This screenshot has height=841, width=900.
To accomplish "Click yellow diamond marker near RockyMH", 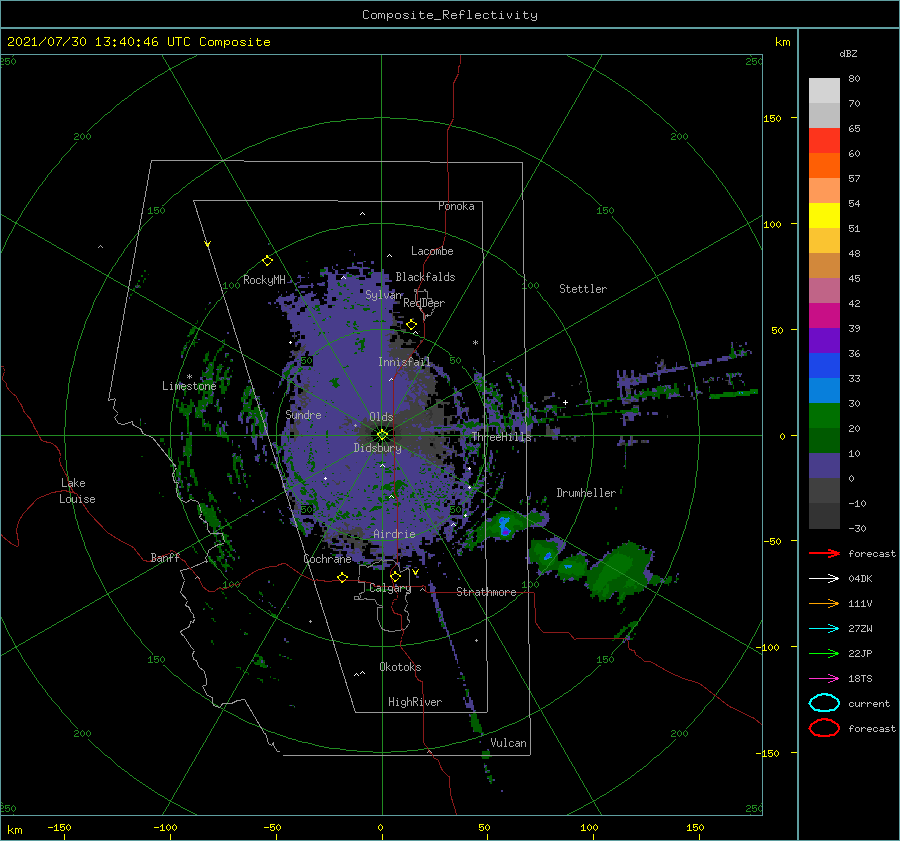I will point(267,261).
